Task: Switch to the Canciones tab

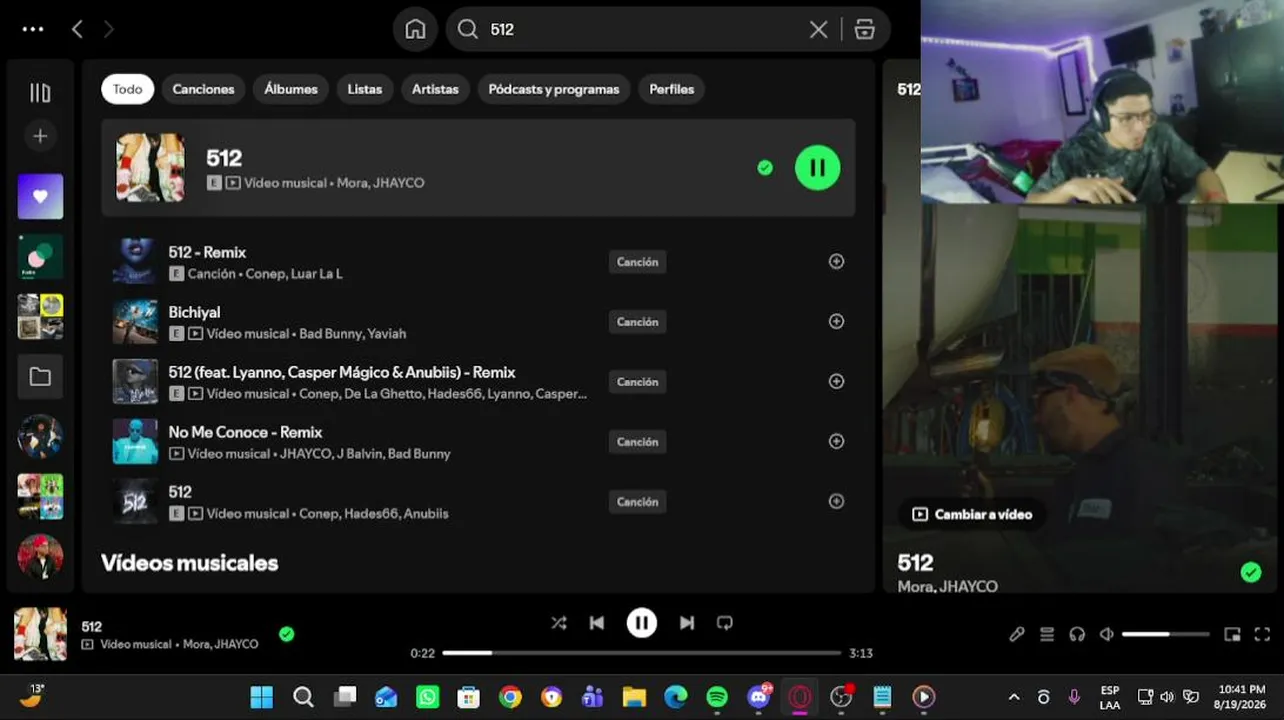Action: (203, 89)
